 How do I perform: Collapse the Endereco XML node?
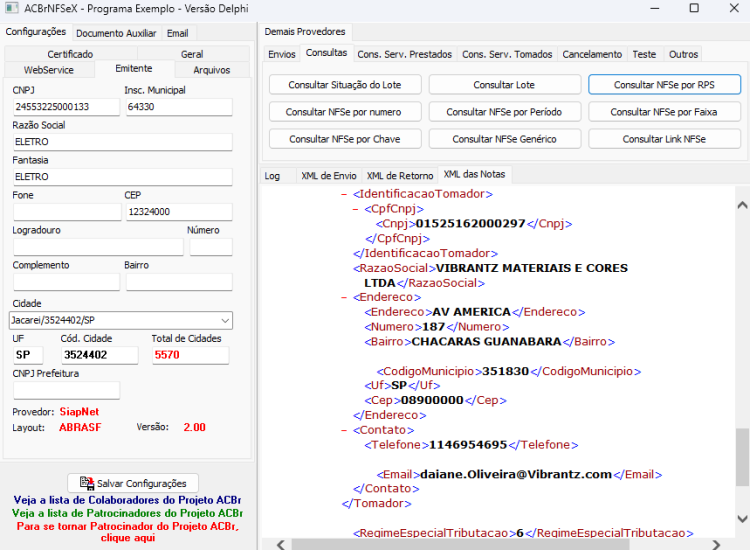343,297
